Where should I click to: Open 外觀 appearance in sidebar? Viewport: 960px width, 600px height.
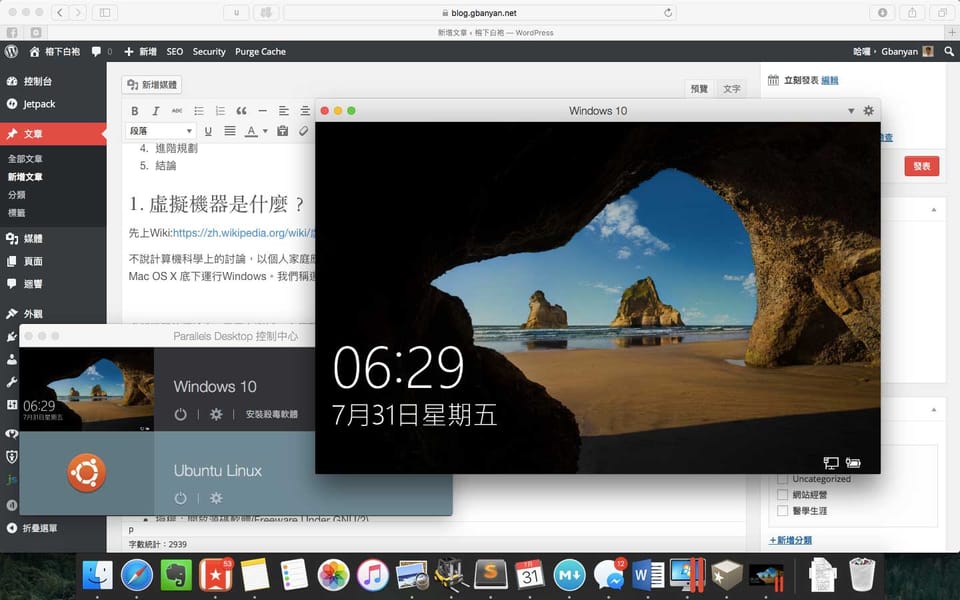(x=33, y=314)
